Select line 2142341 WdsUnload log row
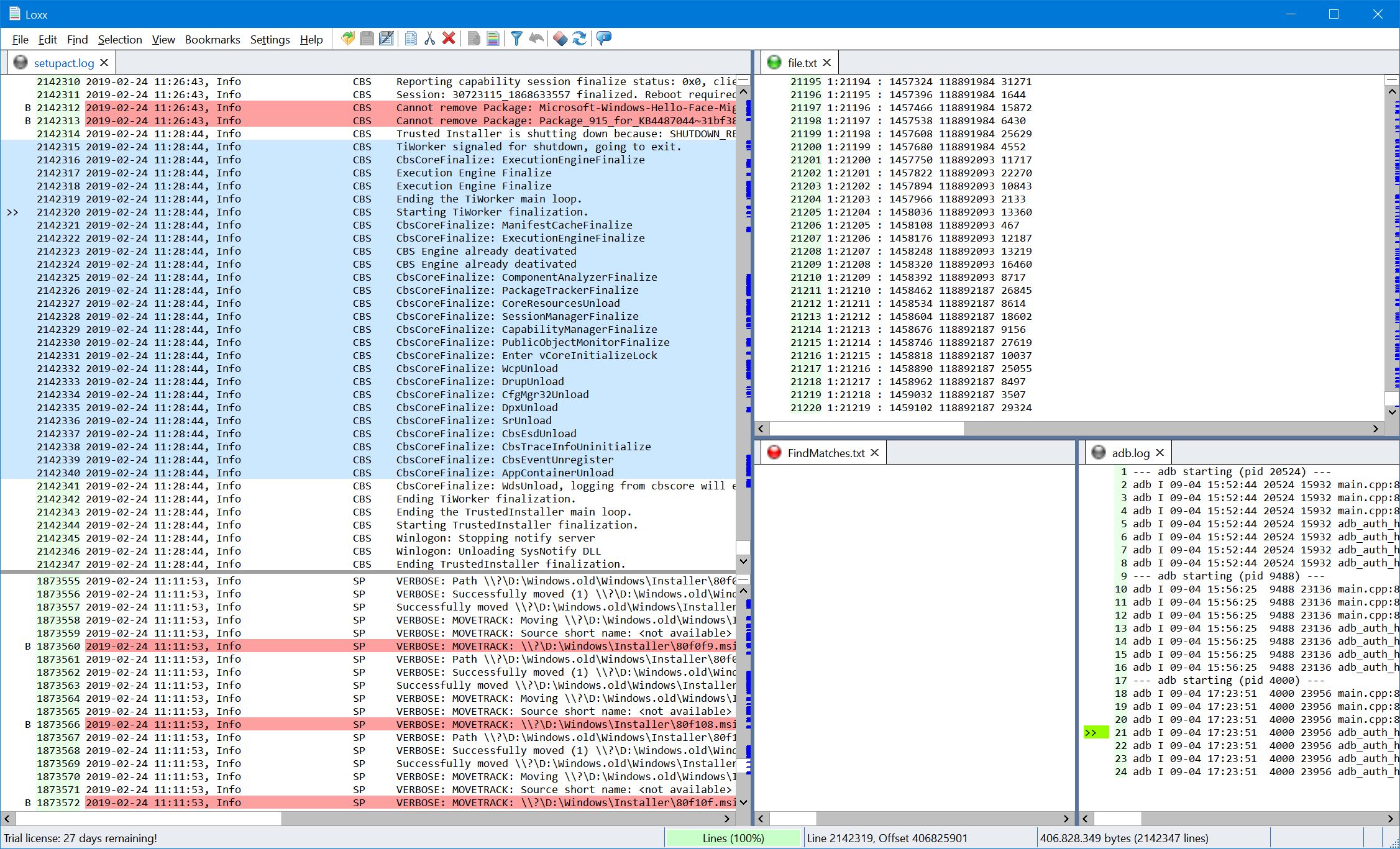Viewport: 1400px width, 849px height. point(368,486)
